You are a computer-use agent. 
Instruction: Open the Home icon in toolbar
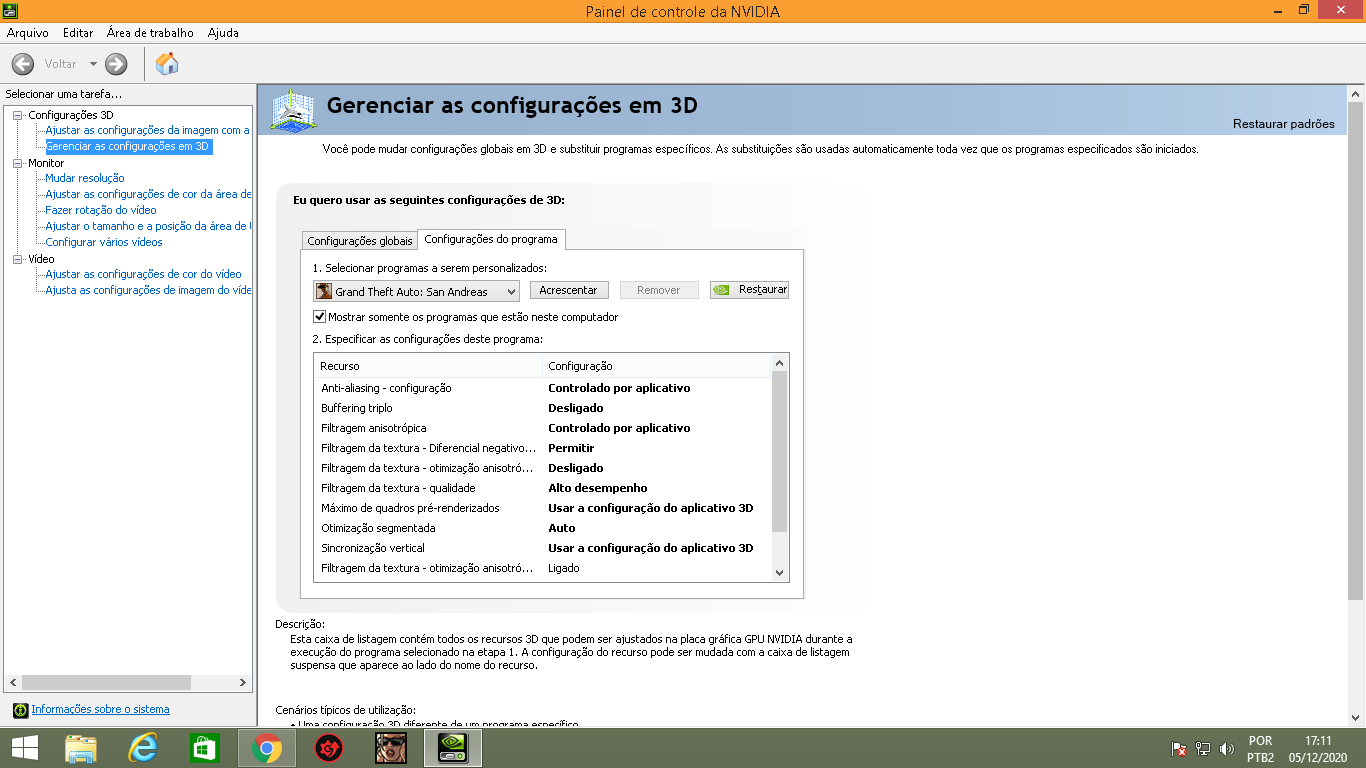[167, 64]
